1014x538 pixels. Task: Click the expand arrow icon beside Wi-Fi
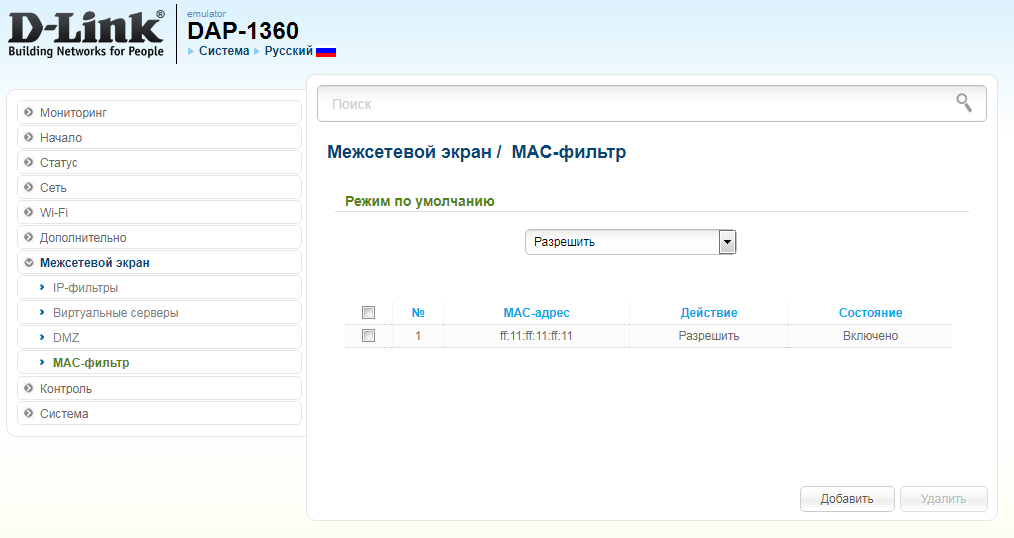[28, 212]
